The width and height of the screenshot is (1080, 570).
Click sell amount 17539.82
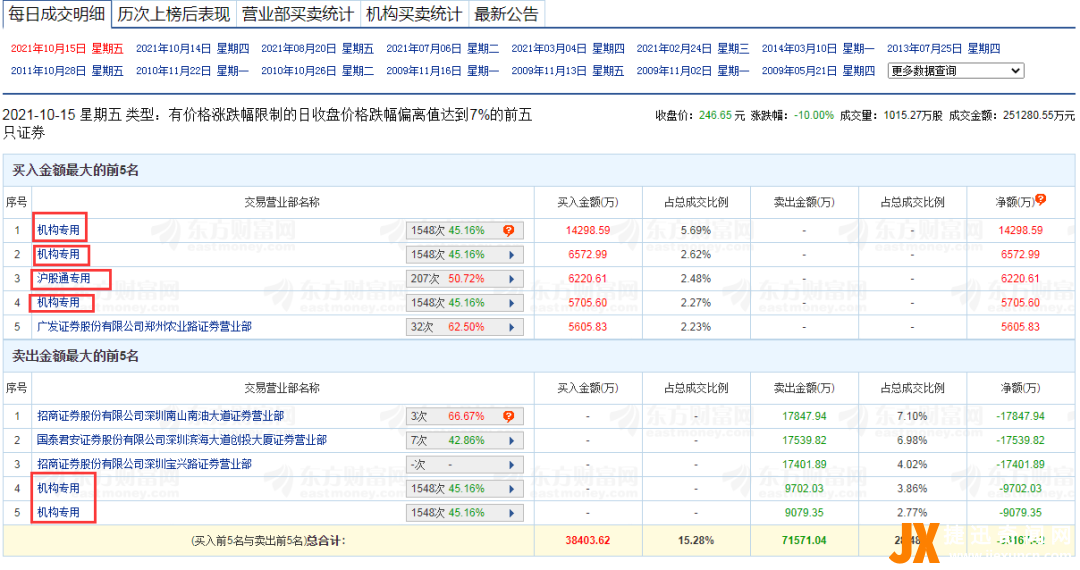click(804, 441)
